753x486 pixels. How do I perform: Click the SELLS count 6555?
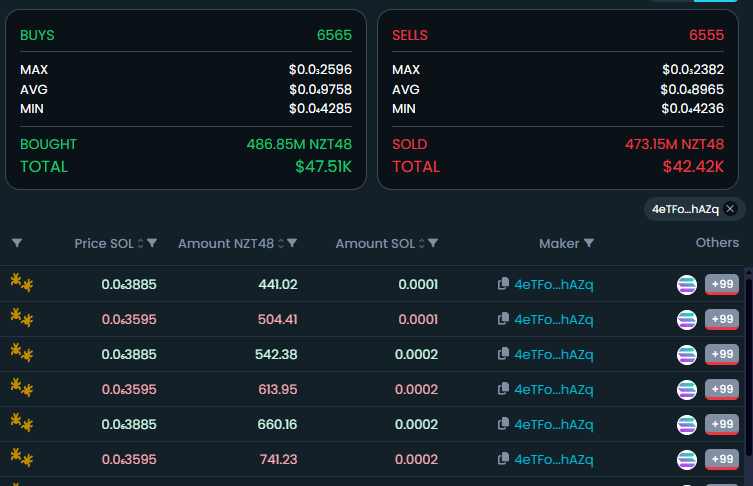point(706,35)
